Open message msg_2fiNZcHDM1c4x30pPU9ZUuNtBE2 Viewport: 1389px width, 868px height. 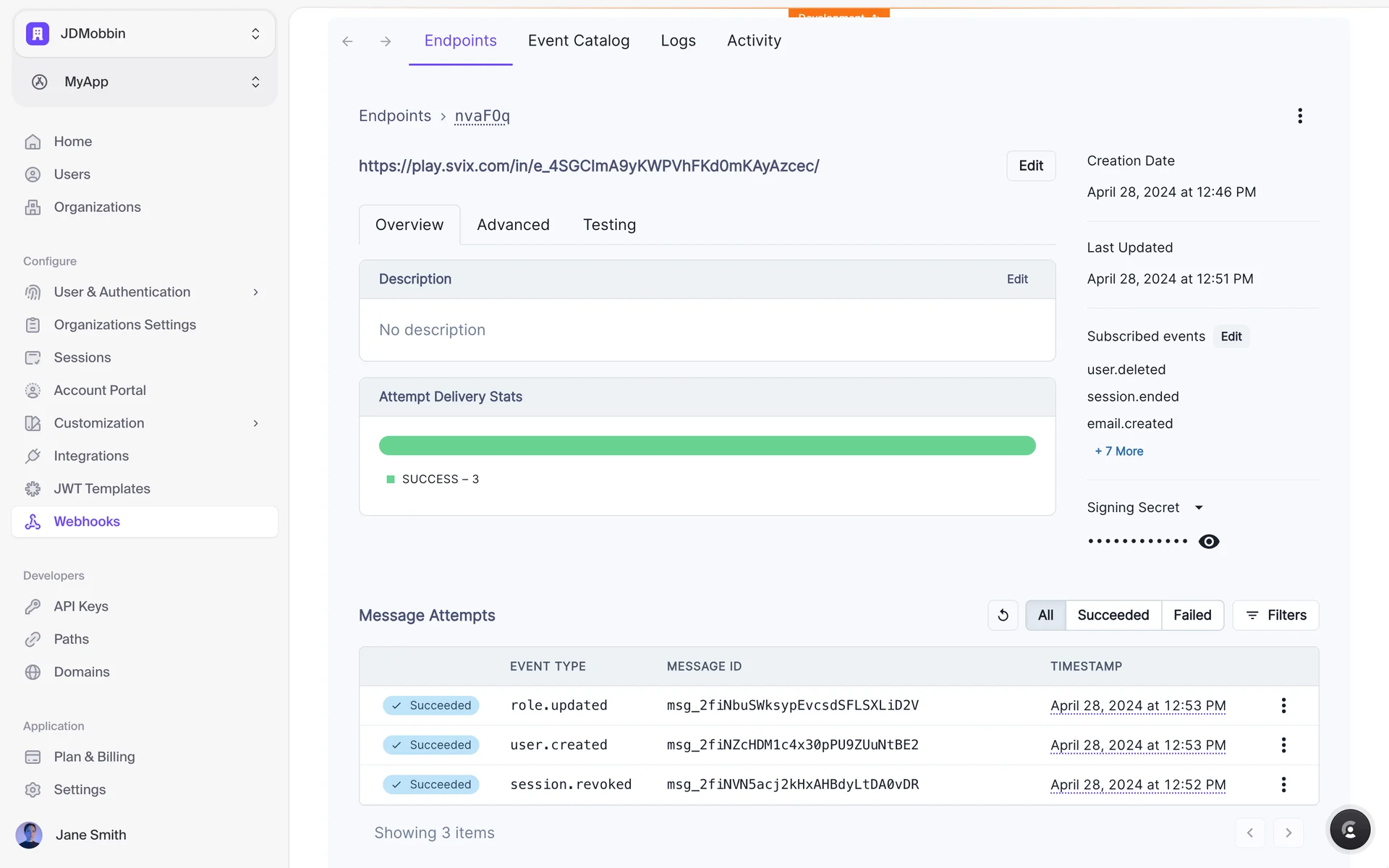792,745
